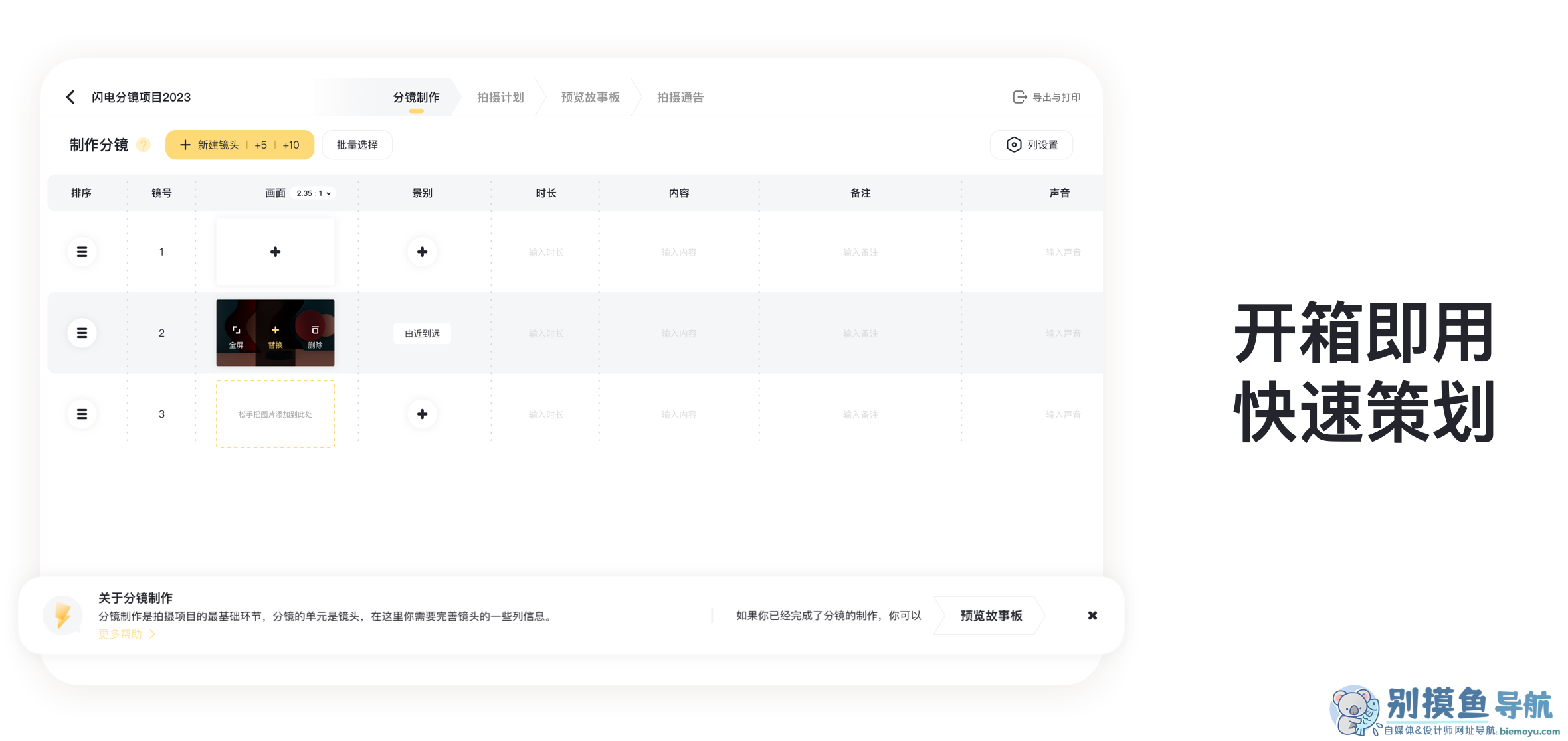Screen dimensions: 1568x741
Task: Switch to the 拍摄通告 tab
Action: [680, 97]
